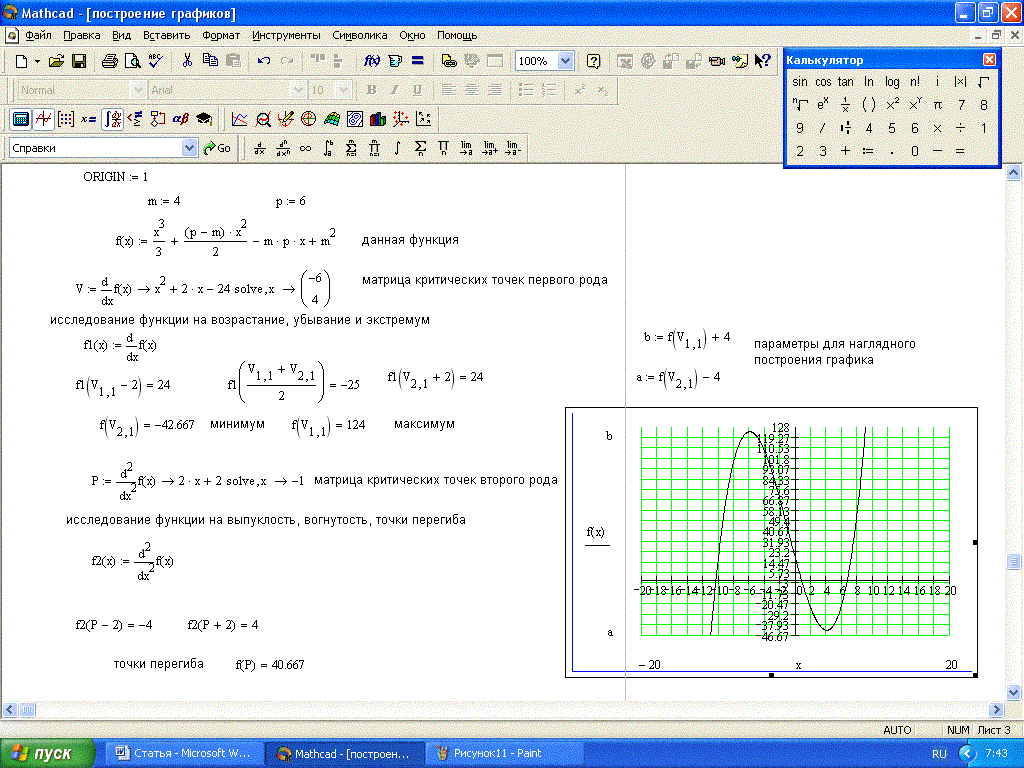Open the Вставить menu
The width and height of the screenshot is (1024, 768).
(166, 35)
